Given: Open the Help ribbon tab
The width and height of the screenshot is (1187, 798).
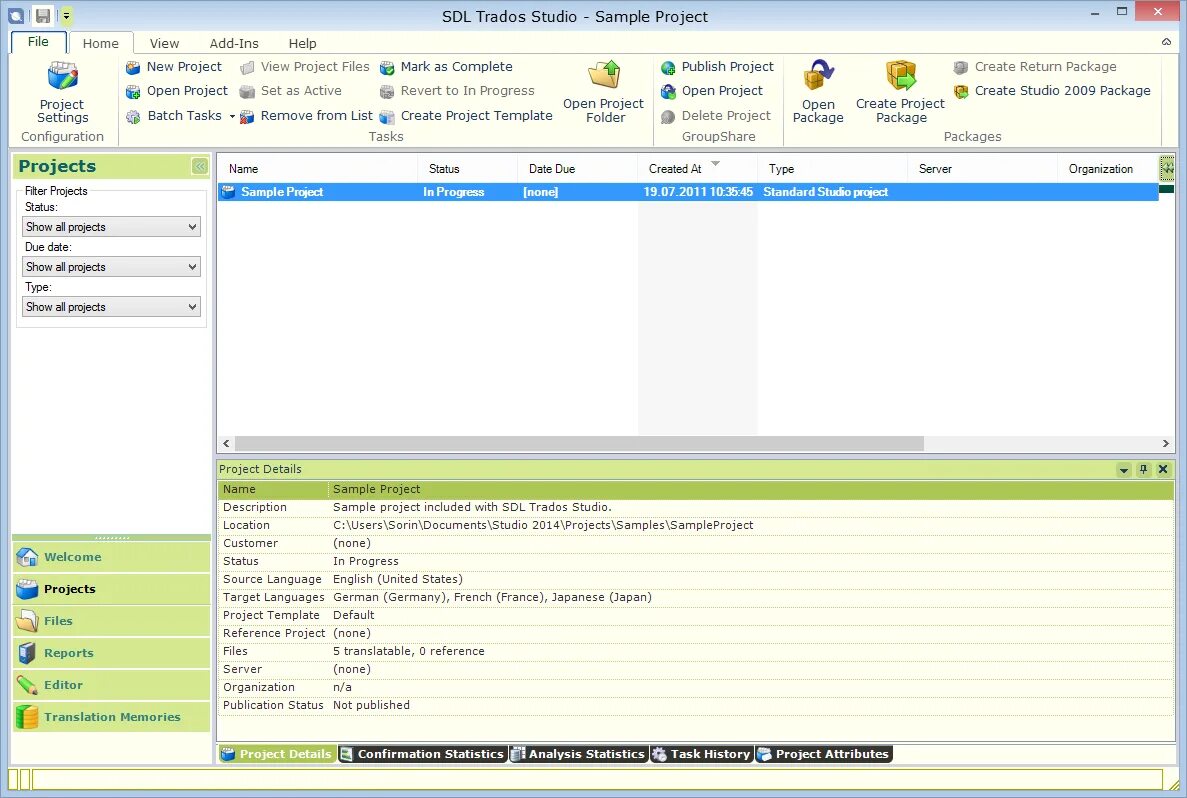Looking at the screenshot, I should 302,43.
